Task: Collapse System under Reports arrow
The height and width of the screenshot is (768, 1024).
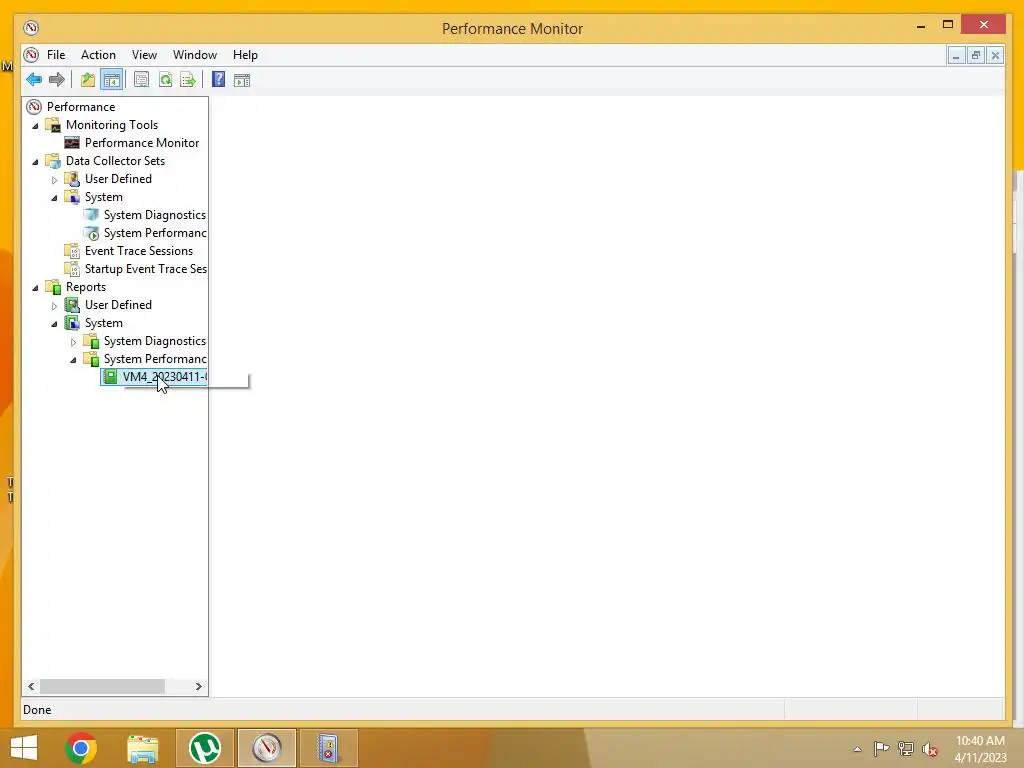Action: tap(54, 323)
